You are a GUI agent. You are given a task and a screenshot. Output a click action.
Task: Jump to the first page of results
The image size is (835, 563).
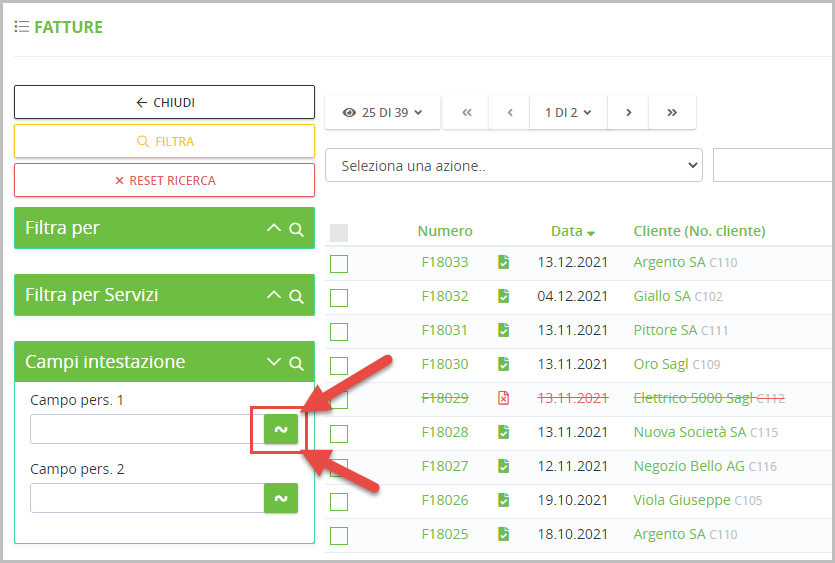click(x=466, y=113)
